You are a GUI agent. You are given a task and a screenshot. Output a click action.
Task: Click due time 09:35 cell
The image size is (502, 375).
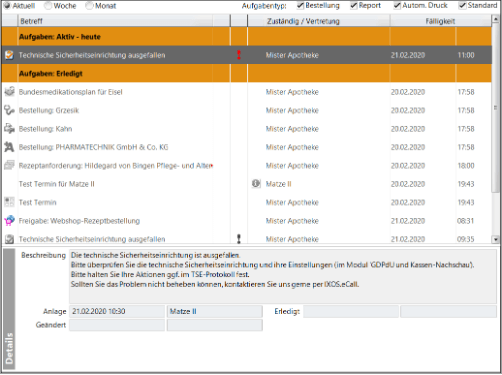click(466, 239)
